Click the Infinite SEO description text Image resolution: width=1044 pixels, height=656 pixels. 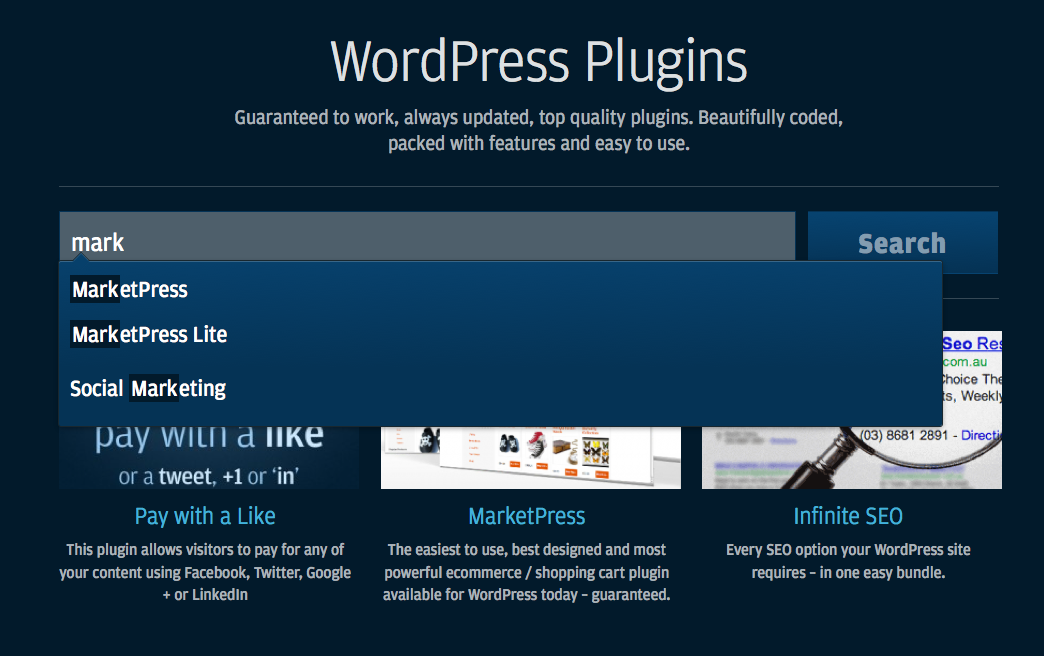pos(848,561)
